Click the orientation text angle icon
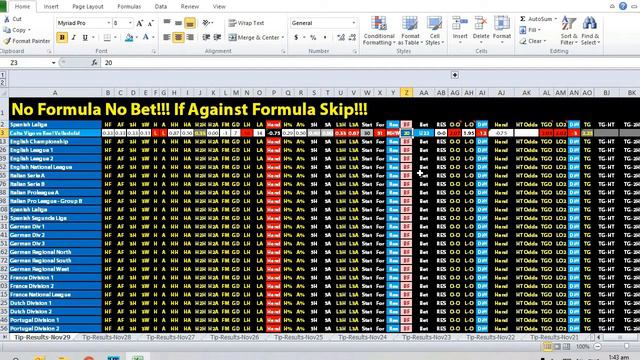The height and width of the screenshot is (360, 640). pyautogui.click(x=206, y=23)
